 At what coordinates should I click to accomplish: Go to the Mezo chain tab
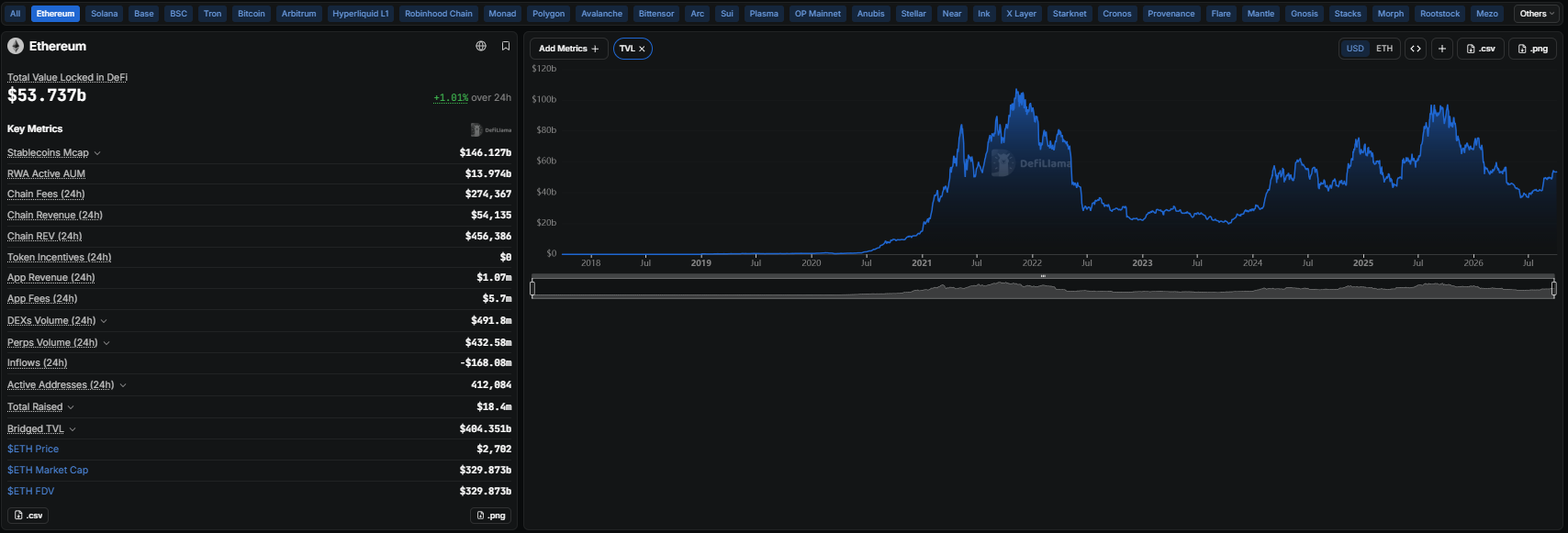pos(1487,14)
